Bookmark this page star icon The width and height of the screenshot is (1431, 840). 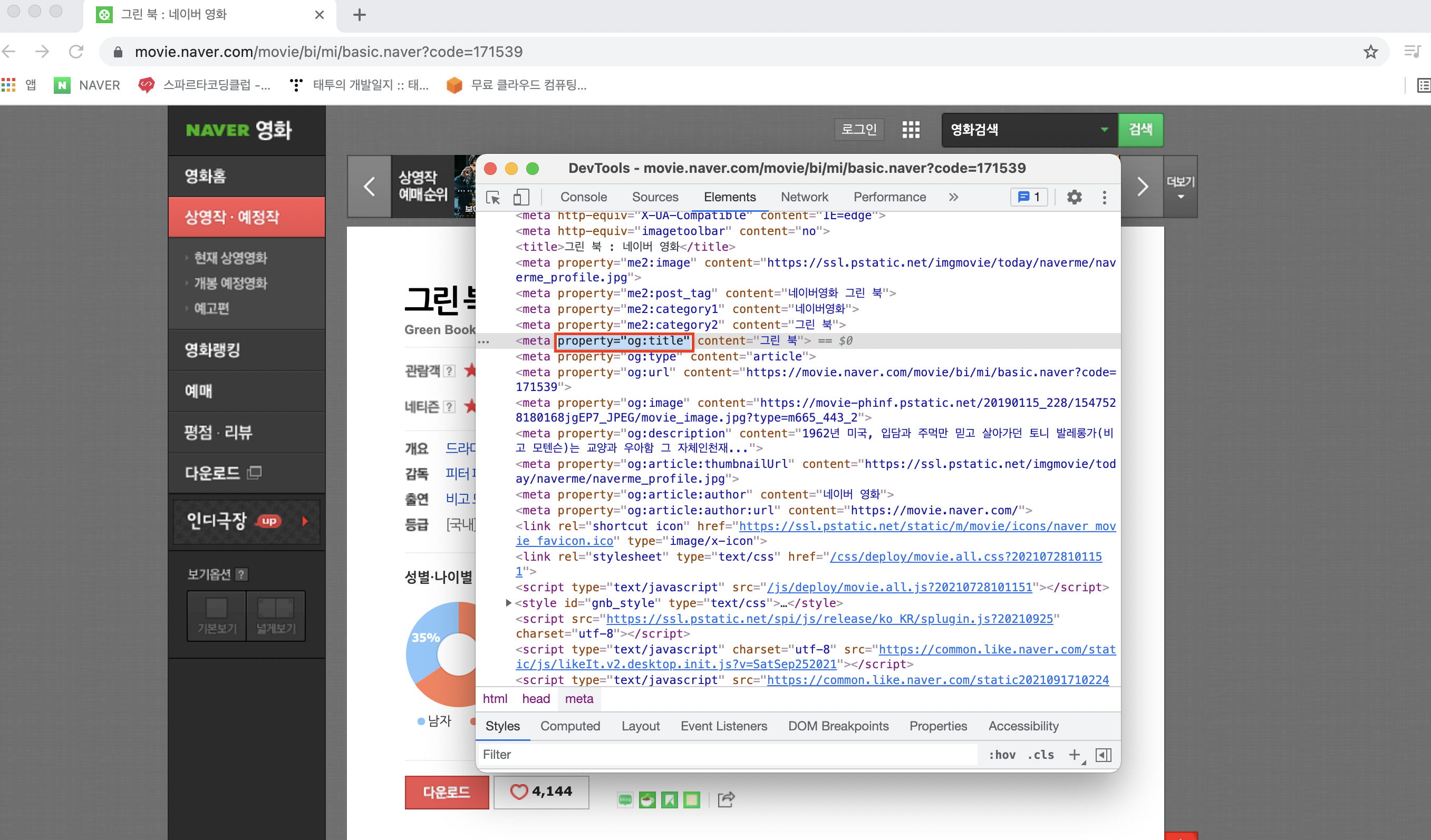[1370, 52]
